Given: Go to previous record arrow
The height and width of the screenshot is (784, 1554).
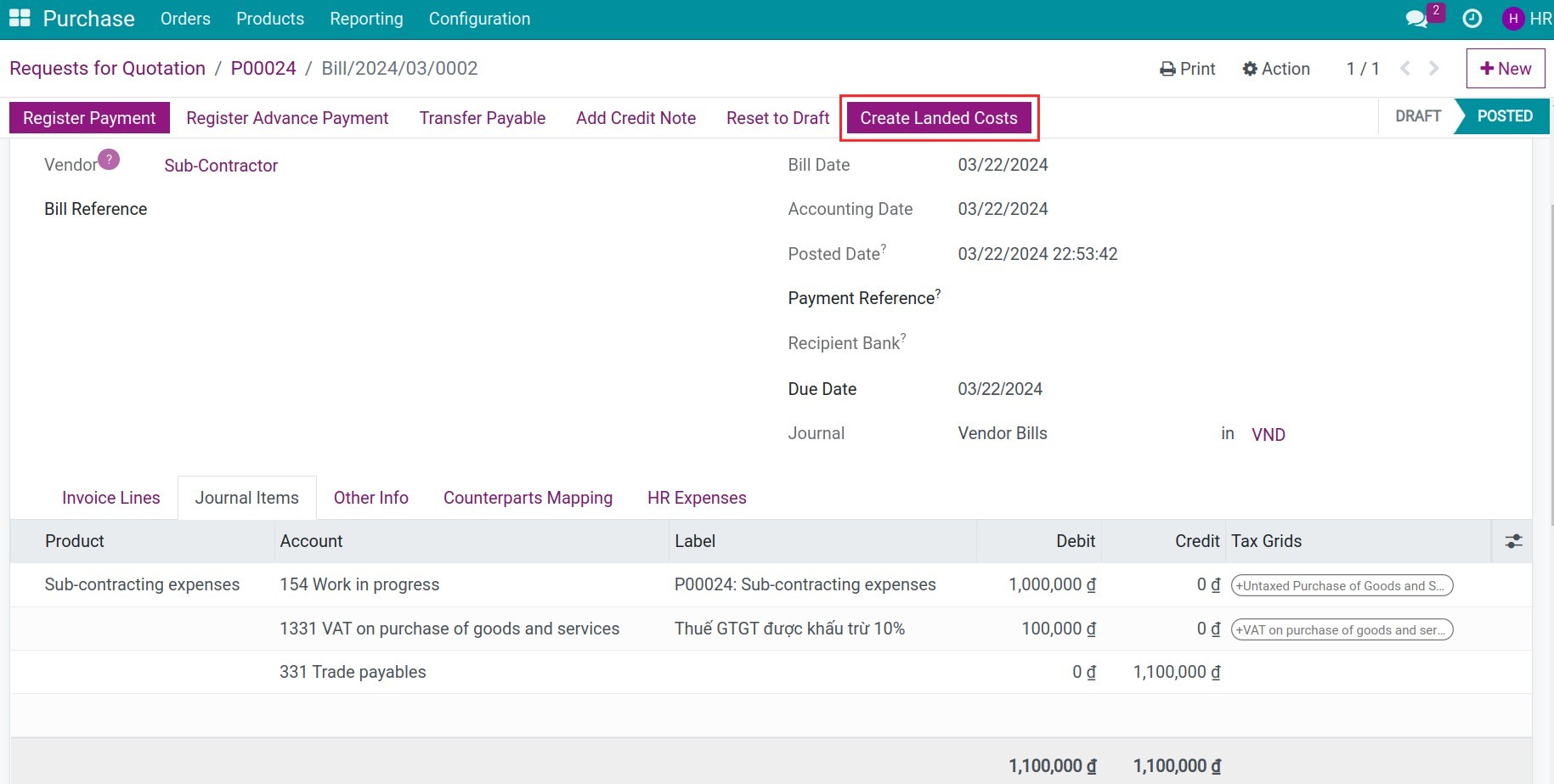Looking at the screenshot, I should [x=1405, y=69].
